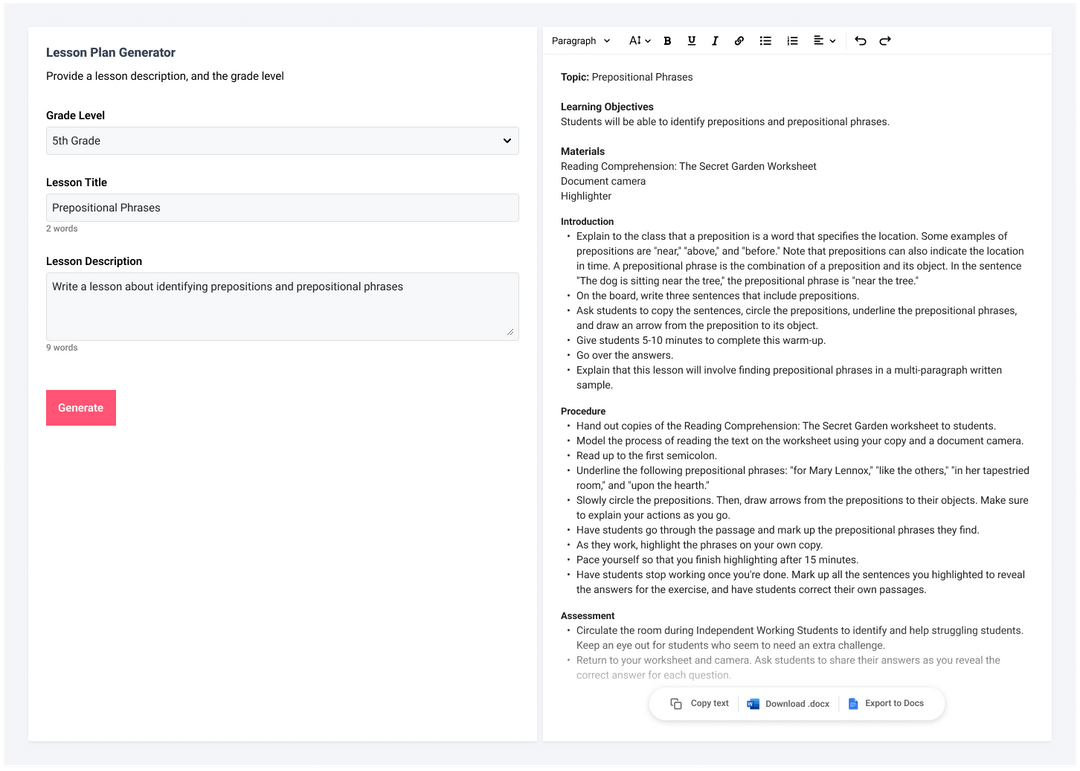Click inside the Lesson Description text area
This screenshot has width=1080, height=771.
point(281,305)
